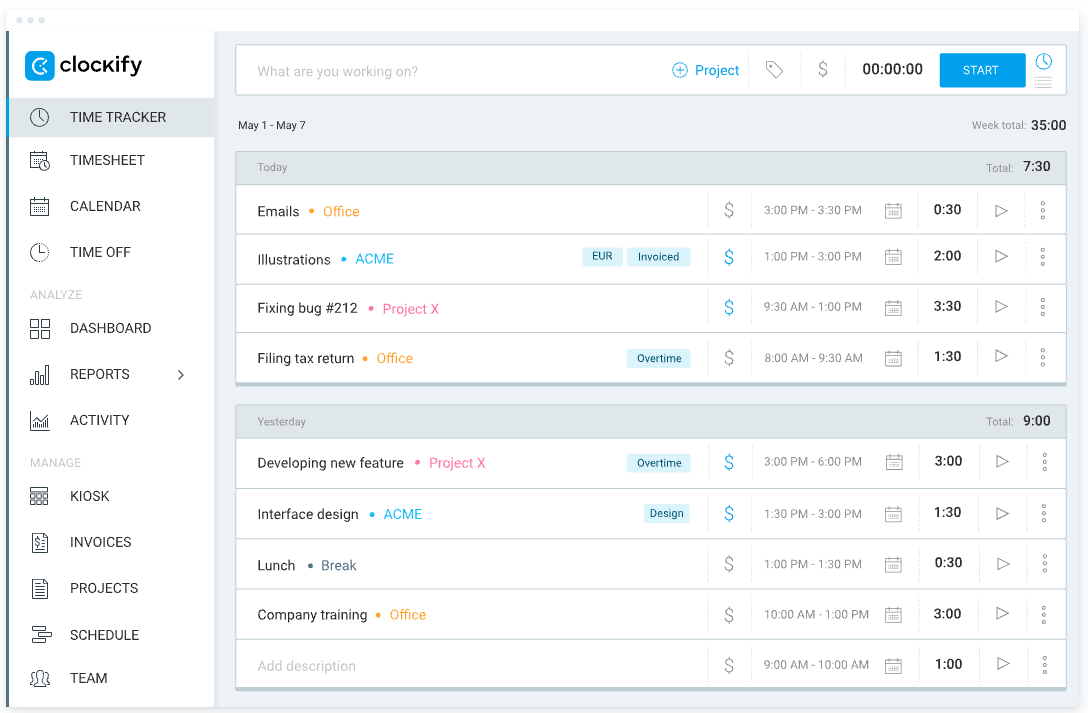Viewport: 1088px width, 713px height.
Task: Select the Timesheet icon in the sidebar
Action: click(39, 160)
